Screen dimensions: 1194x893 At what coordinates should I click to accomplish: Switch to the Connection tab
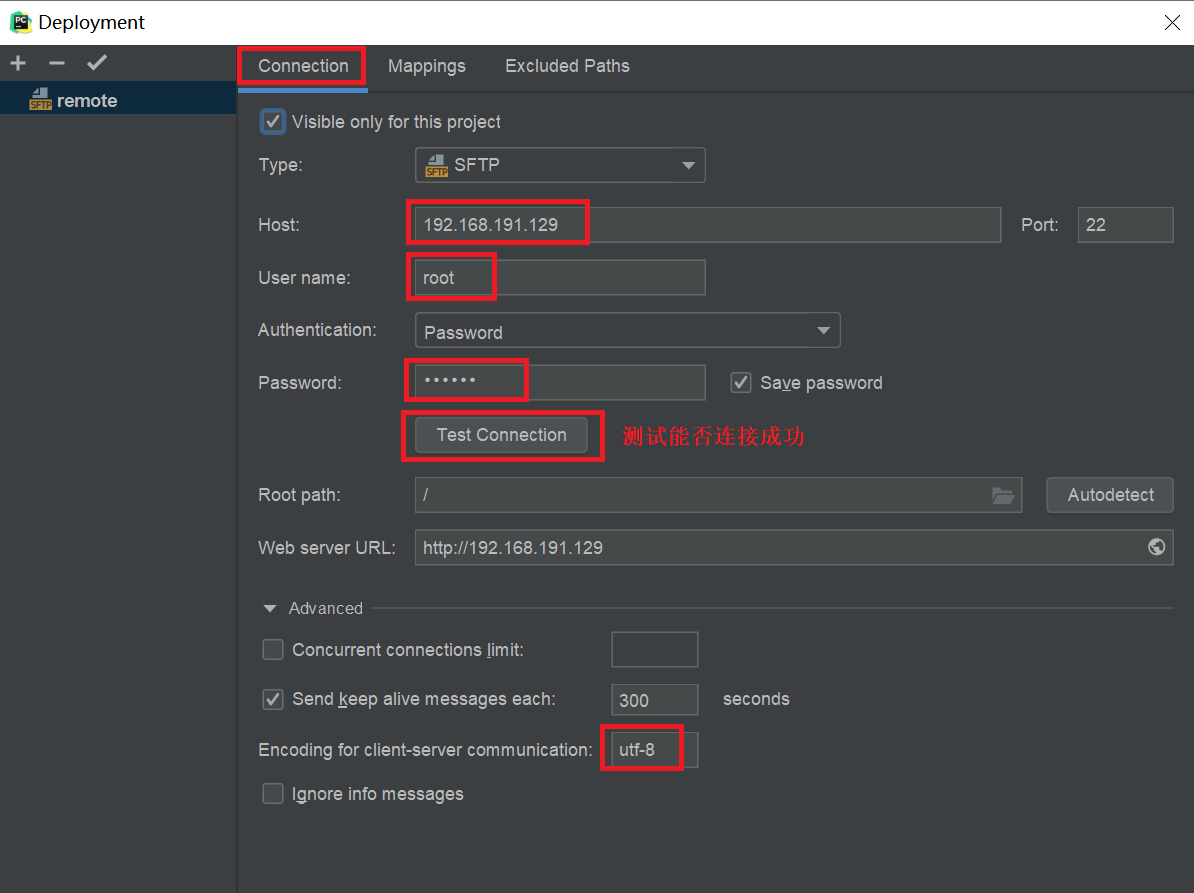[303, 66]
